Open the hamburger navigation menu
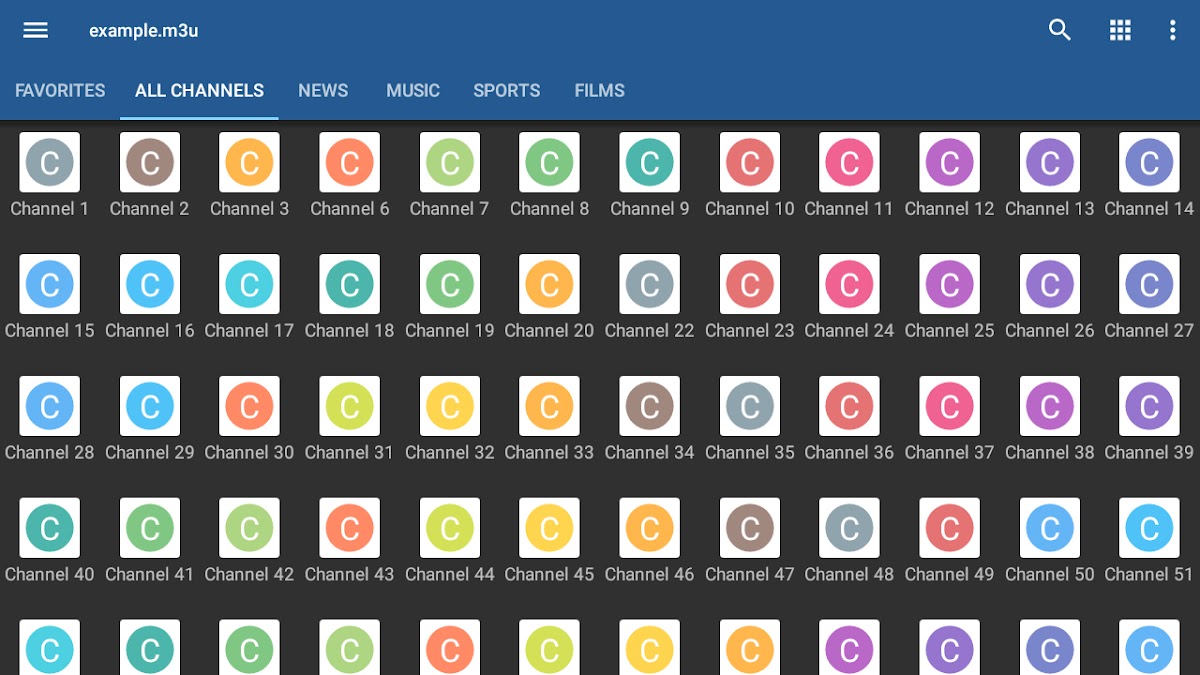The height and width of the screenshot is (675, 1200). coord(36,30)
